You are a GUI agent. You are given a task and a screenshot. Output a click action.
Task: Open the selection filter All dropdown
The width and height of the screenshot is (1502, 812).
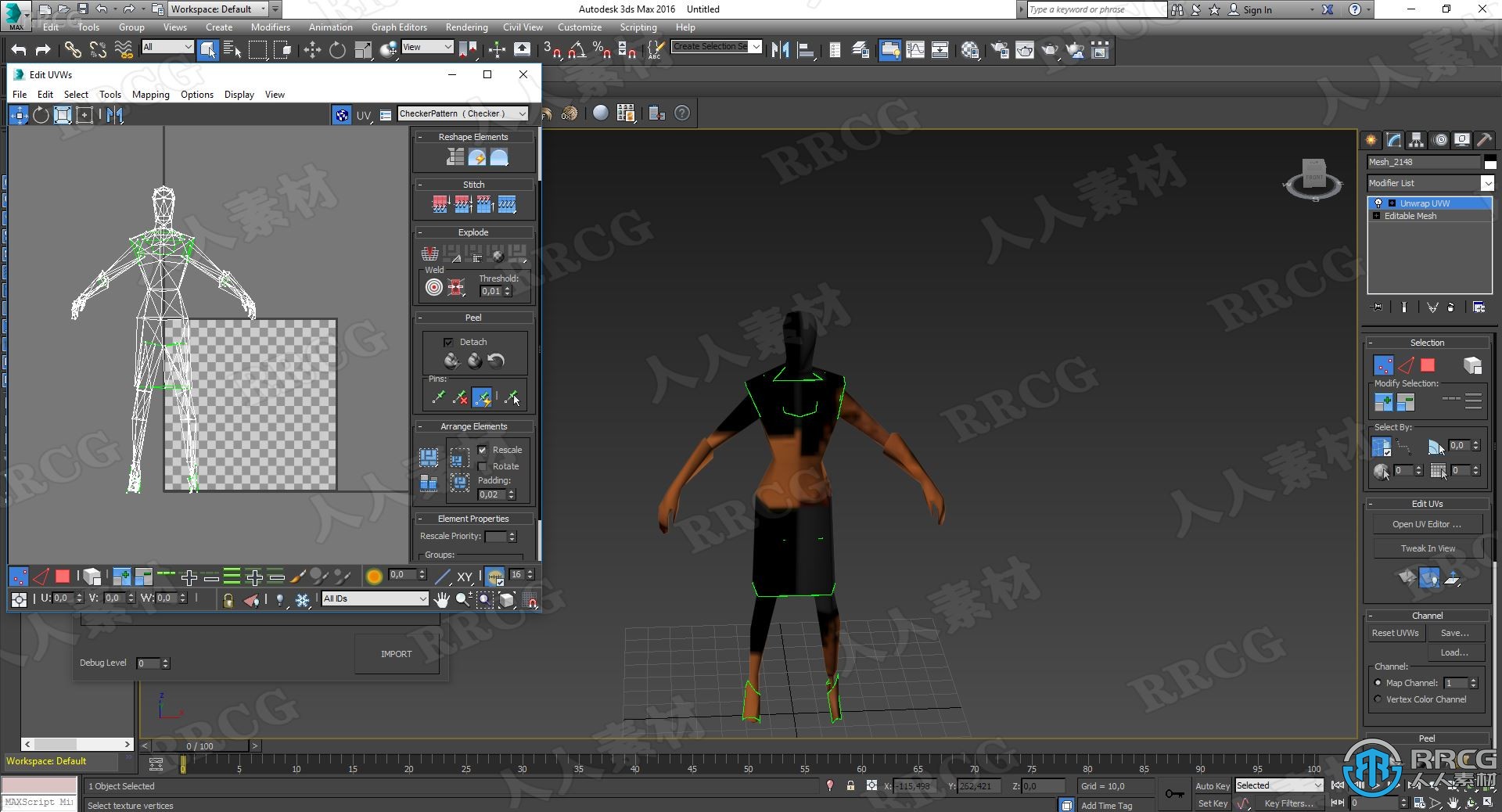pos(167,47)
